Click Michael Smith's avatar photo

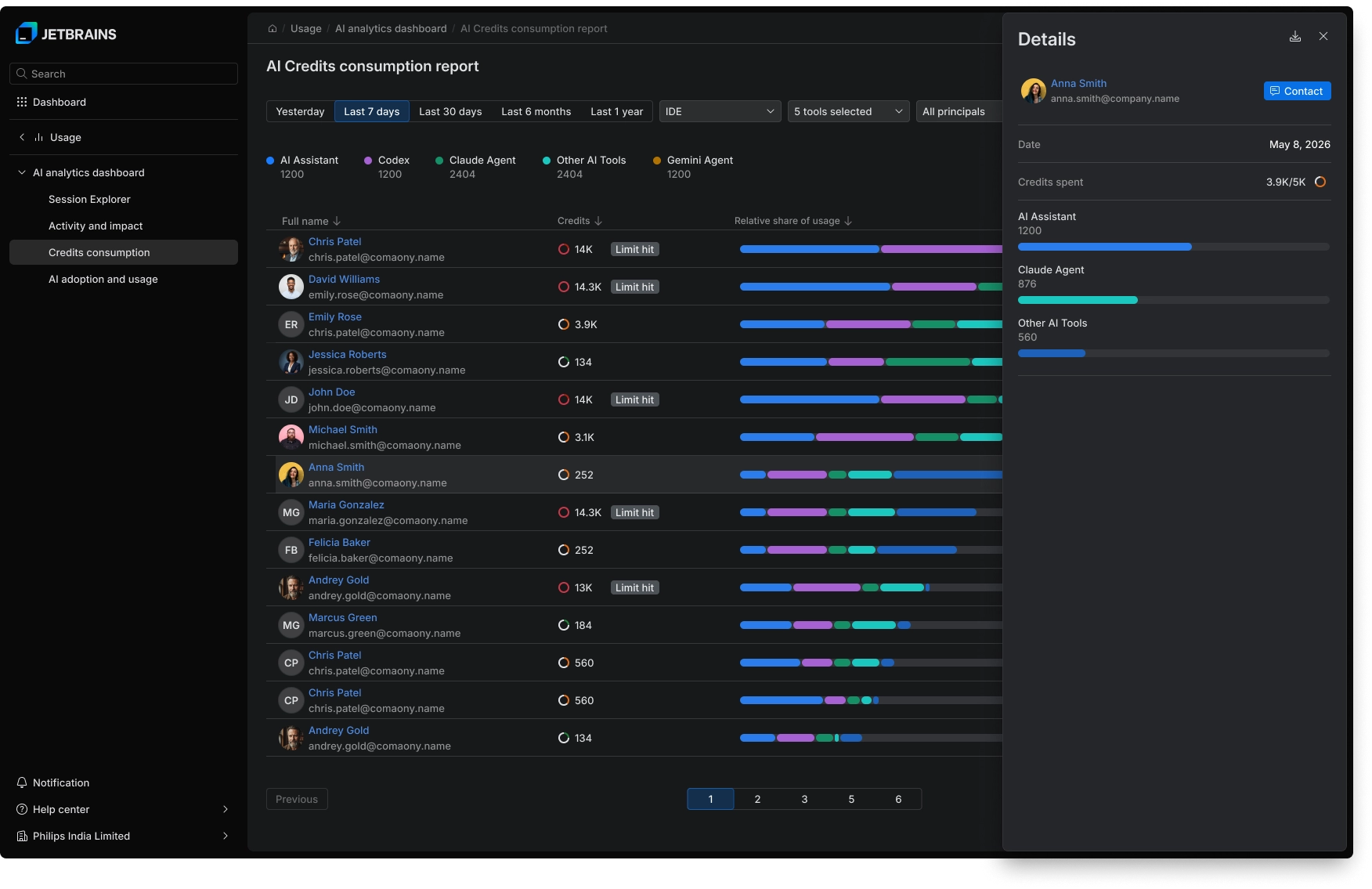click(291, 437)
